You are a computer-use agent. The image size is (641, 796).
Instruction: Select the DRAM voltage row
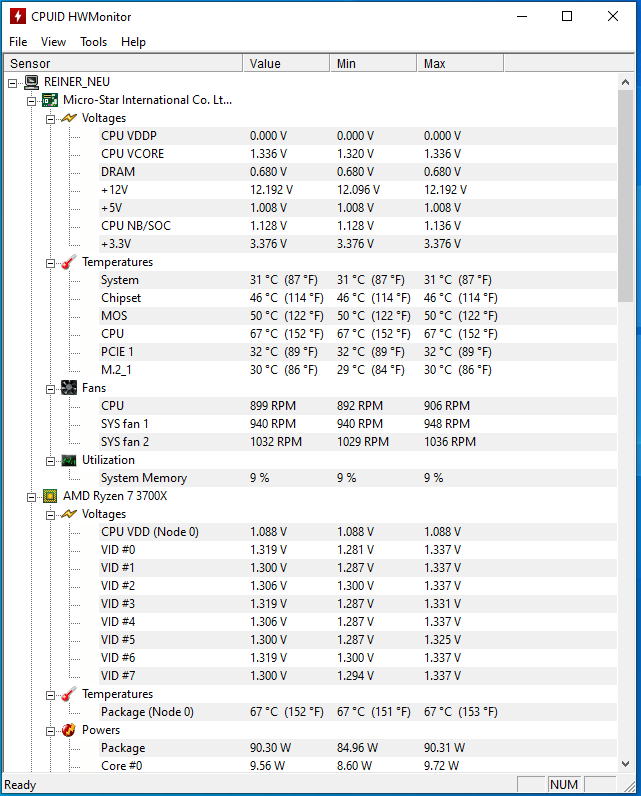click(x=358, y=172)
